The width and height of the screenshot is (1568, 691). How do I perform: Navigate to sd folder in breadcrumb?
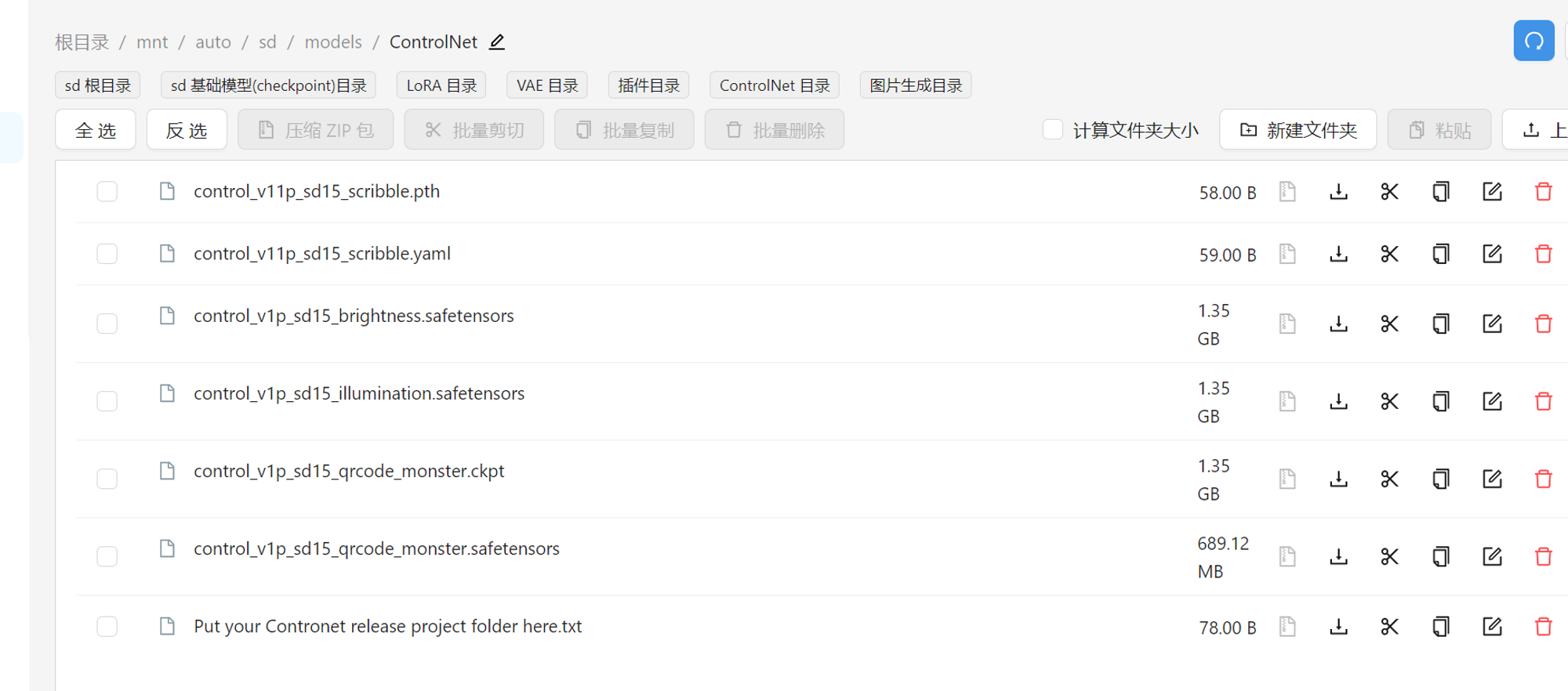click(267, 42)
